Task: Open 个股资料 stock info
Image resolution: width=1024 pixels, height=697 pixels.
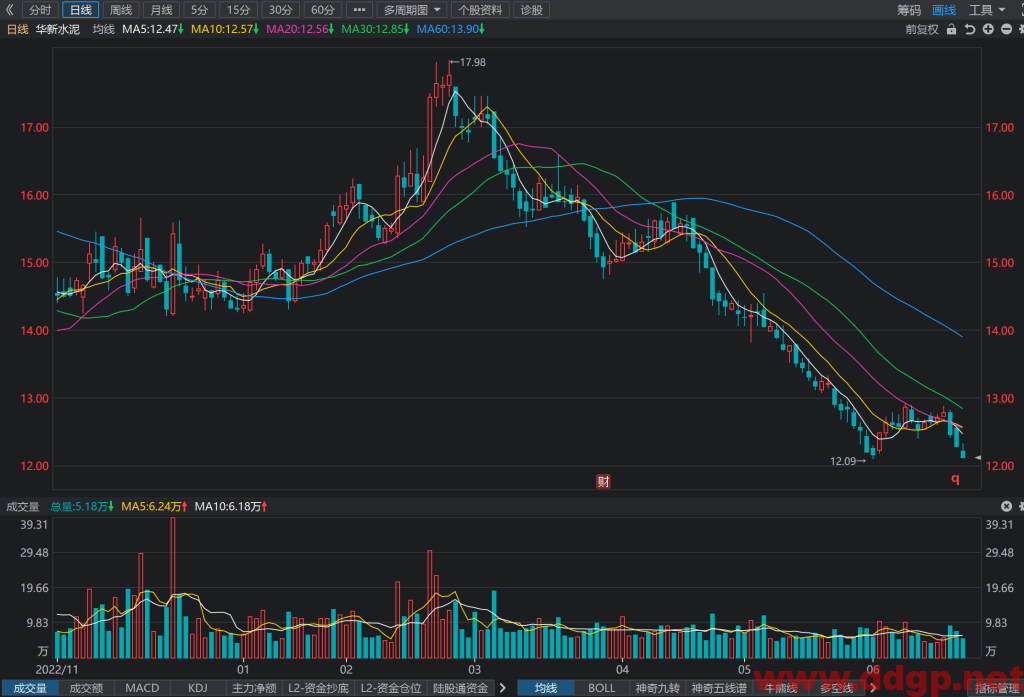Action: pos(481,10)
